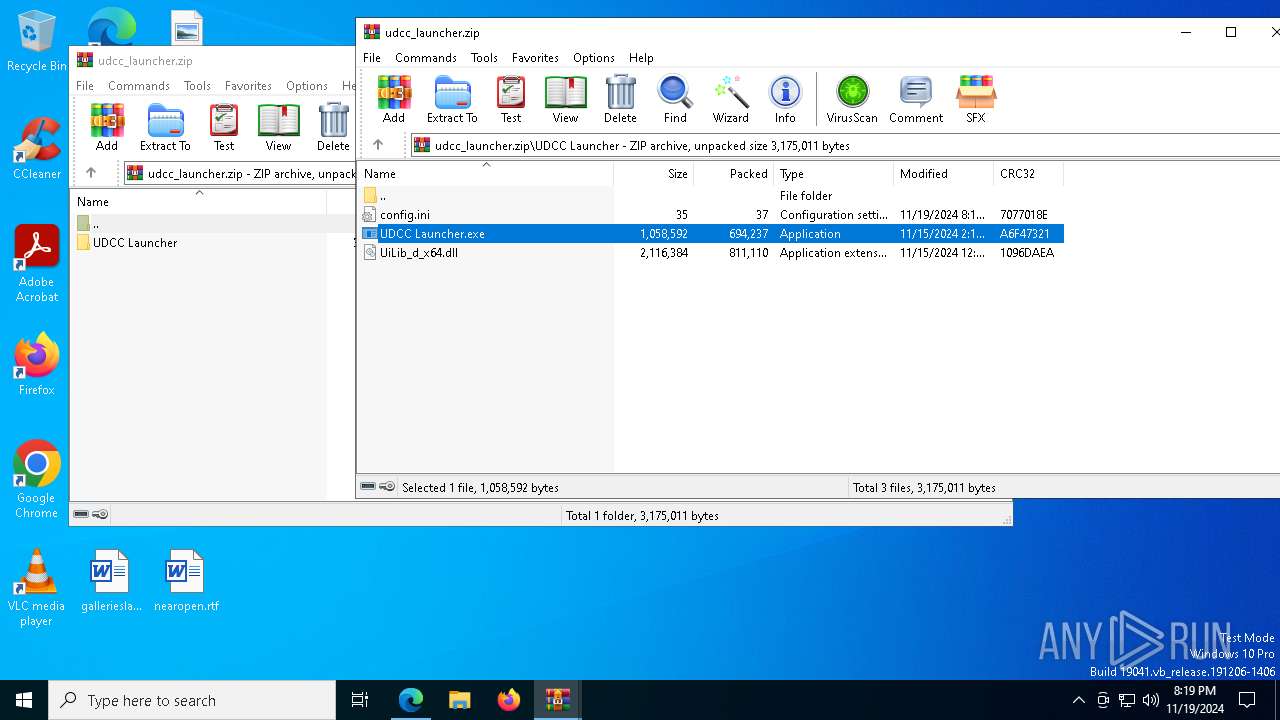Open Options menu in front window
This screenshot has width=1280, height=720.
tap(593, 58)
